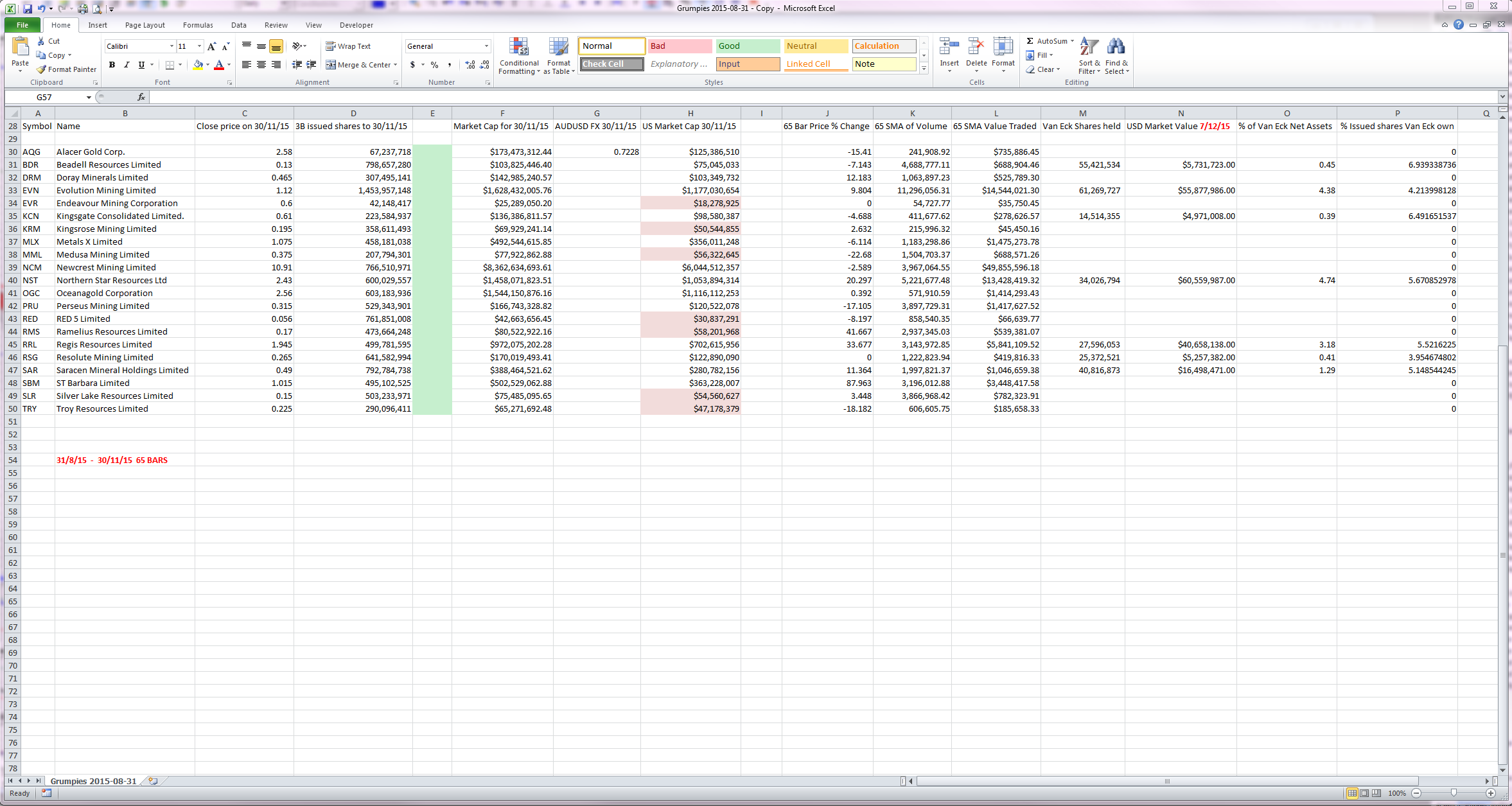
Task: Click Merge & Center button
Action: tap(357, 65)
